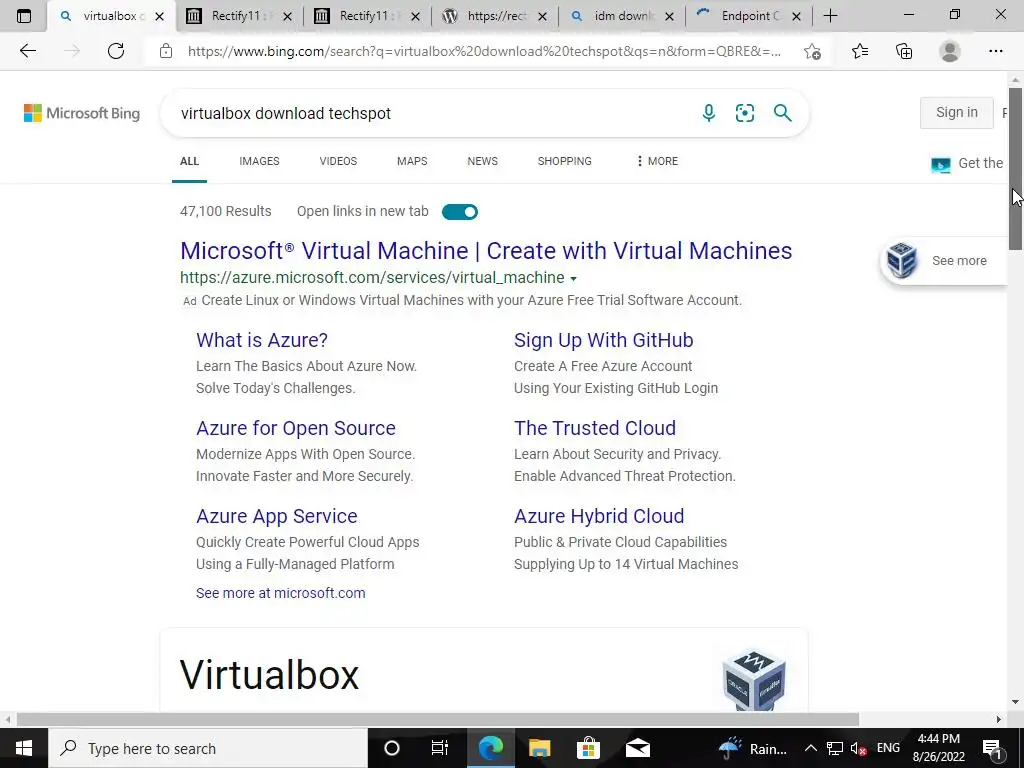Toggle Open links in new tab

click(460, 212)
